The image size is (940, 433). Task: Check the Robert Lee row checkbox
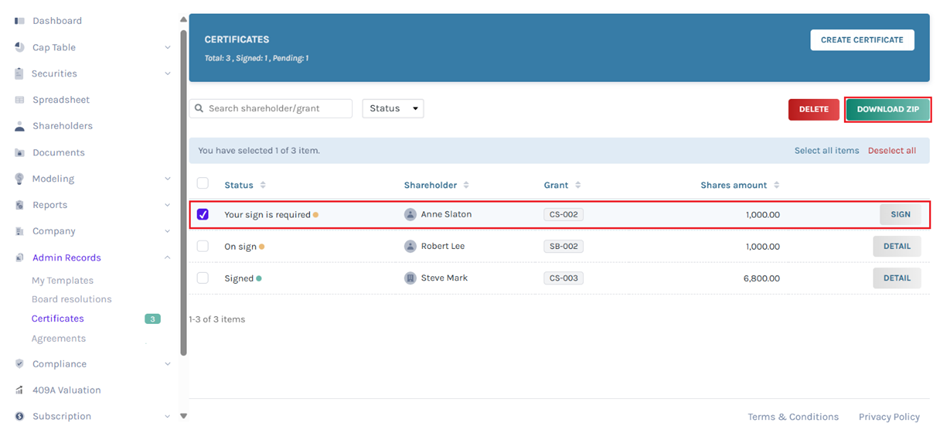[203, 246]
